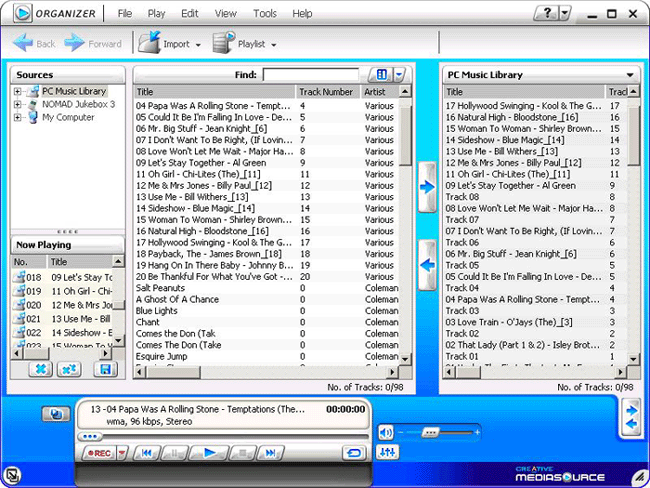Click the question mark help button
The width and height of the screenshot is (650, 488).
pyautogui.click(x=547, y=13)
